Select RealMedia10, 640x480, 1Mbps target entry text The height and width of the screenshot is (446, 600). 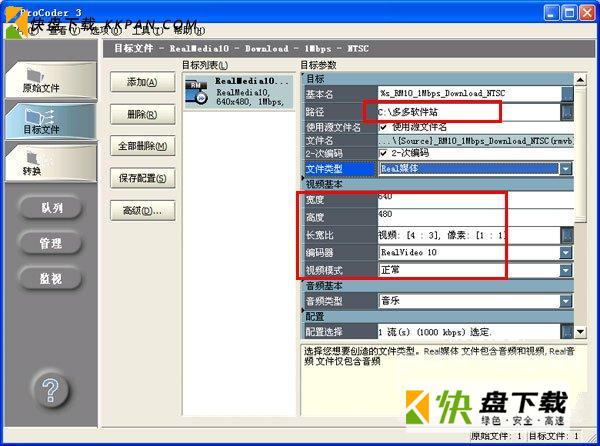click(249, 97)
